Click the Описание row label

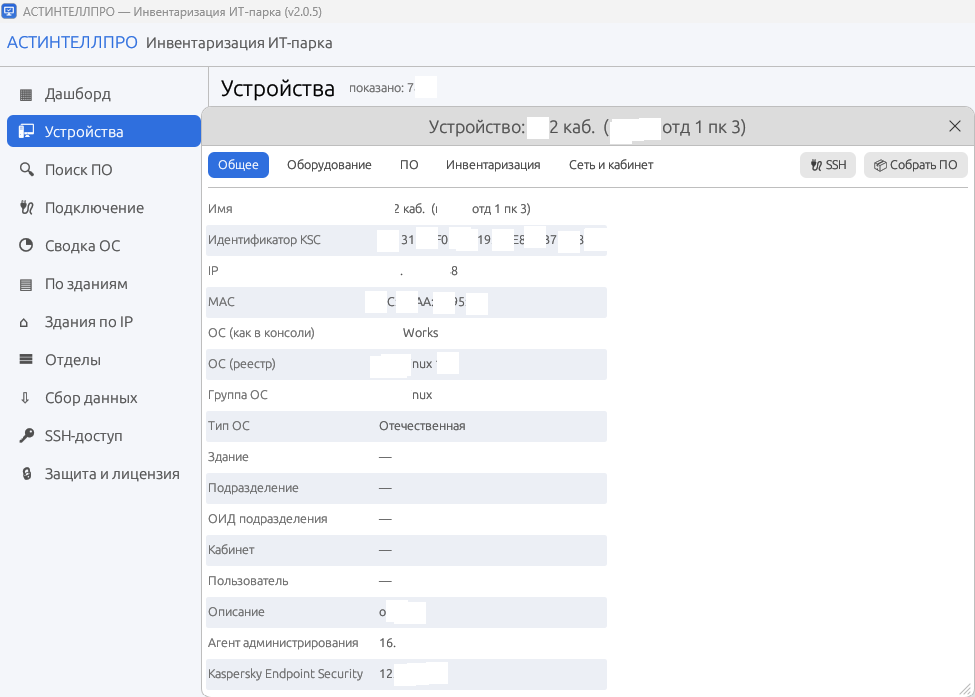[236, 612]
